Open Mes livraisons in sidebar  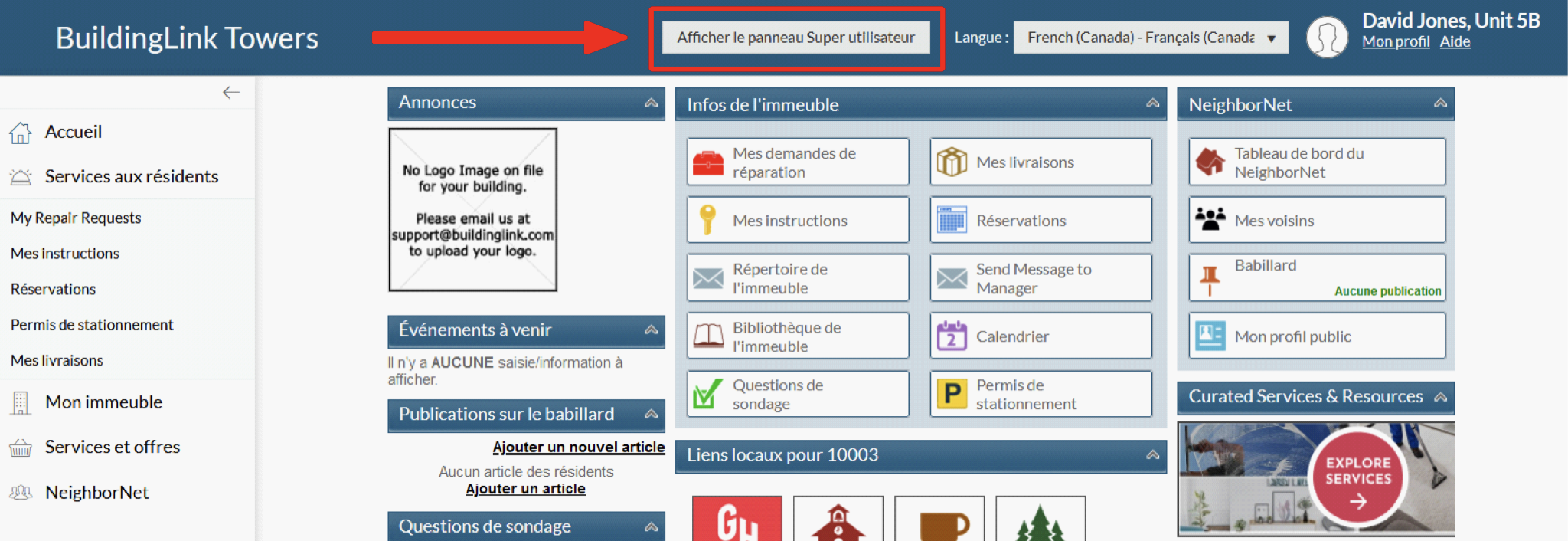[57, 360]
